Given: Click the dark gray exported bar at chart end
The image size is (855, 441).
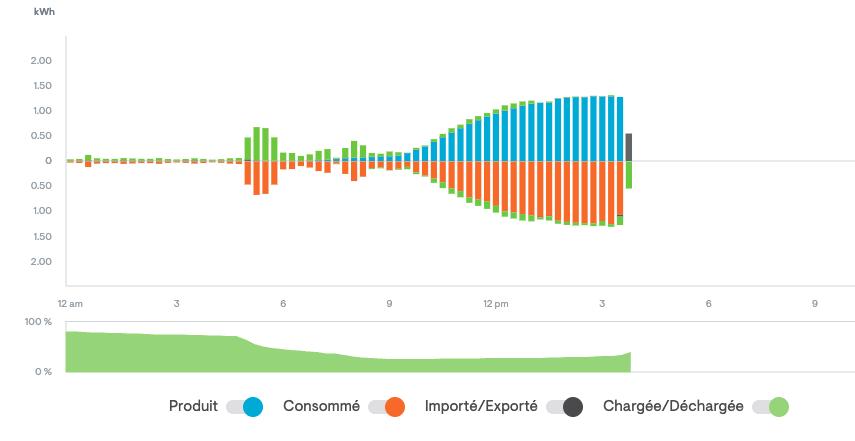Looking at the screenshot, I should pyautogui.click(x=629, y=147).
